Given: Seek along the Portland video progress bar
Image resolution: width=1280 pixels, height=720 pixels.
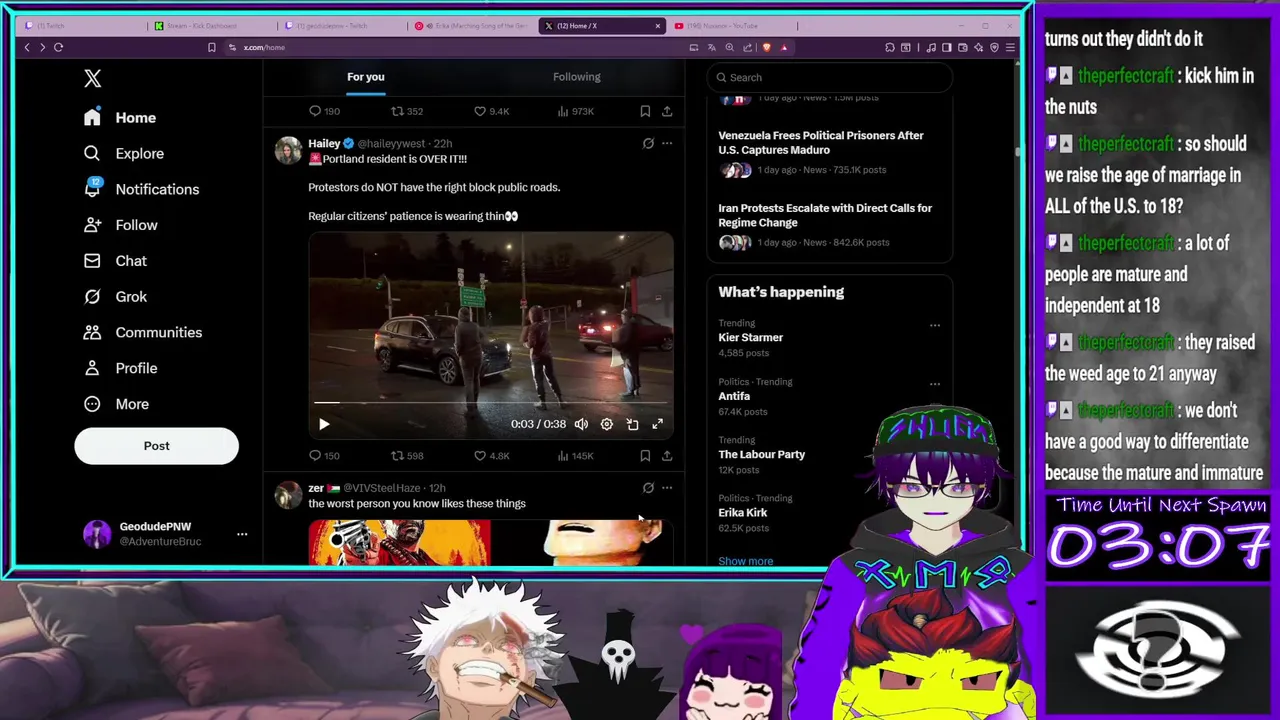Looking at the screenshot, I should click(490, 403).
